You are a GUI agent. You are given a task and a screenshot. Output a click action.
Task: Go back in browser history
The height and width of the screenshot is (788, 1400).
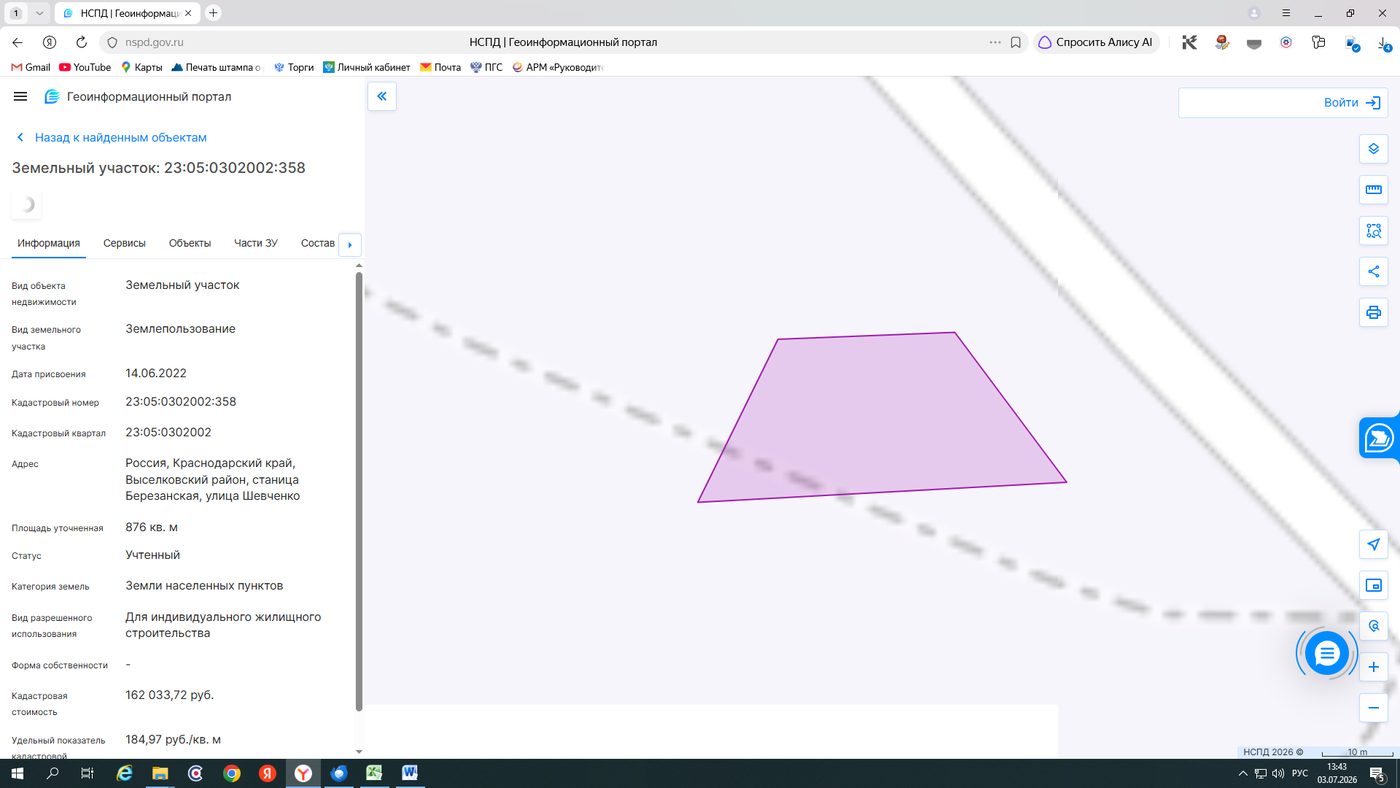point(17,43)
